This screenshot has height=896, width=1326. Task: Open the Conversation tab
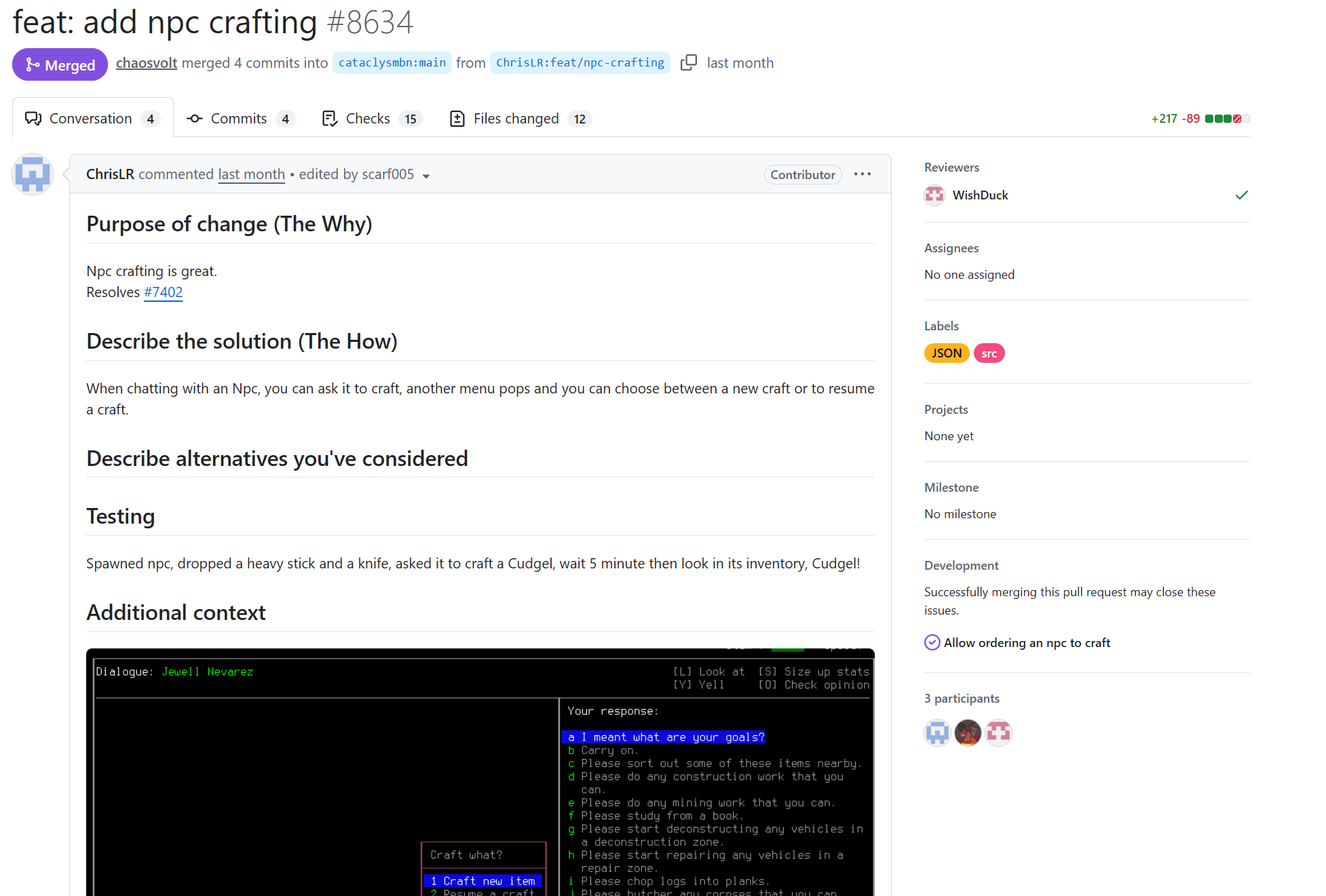click(92, 118)
